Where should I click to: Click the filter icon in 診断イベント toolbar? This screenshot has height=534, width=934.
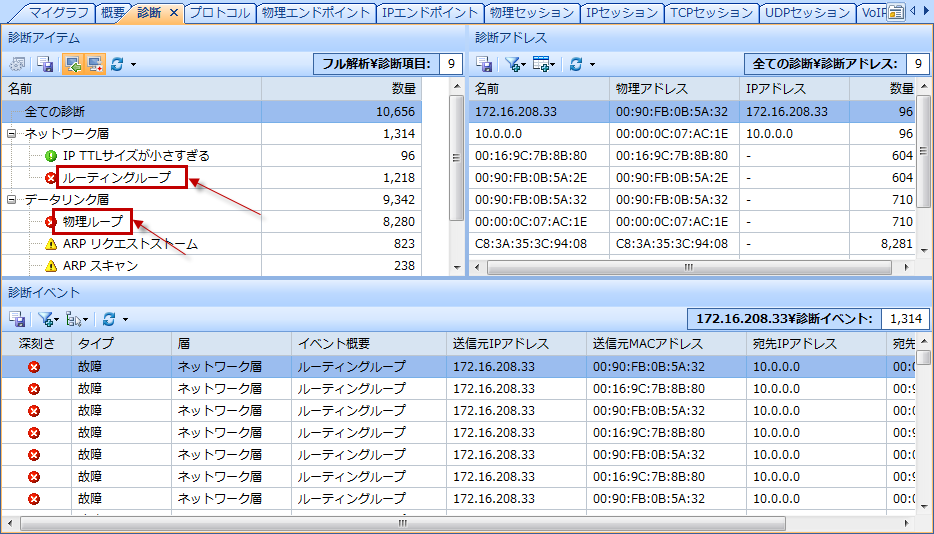45,319
